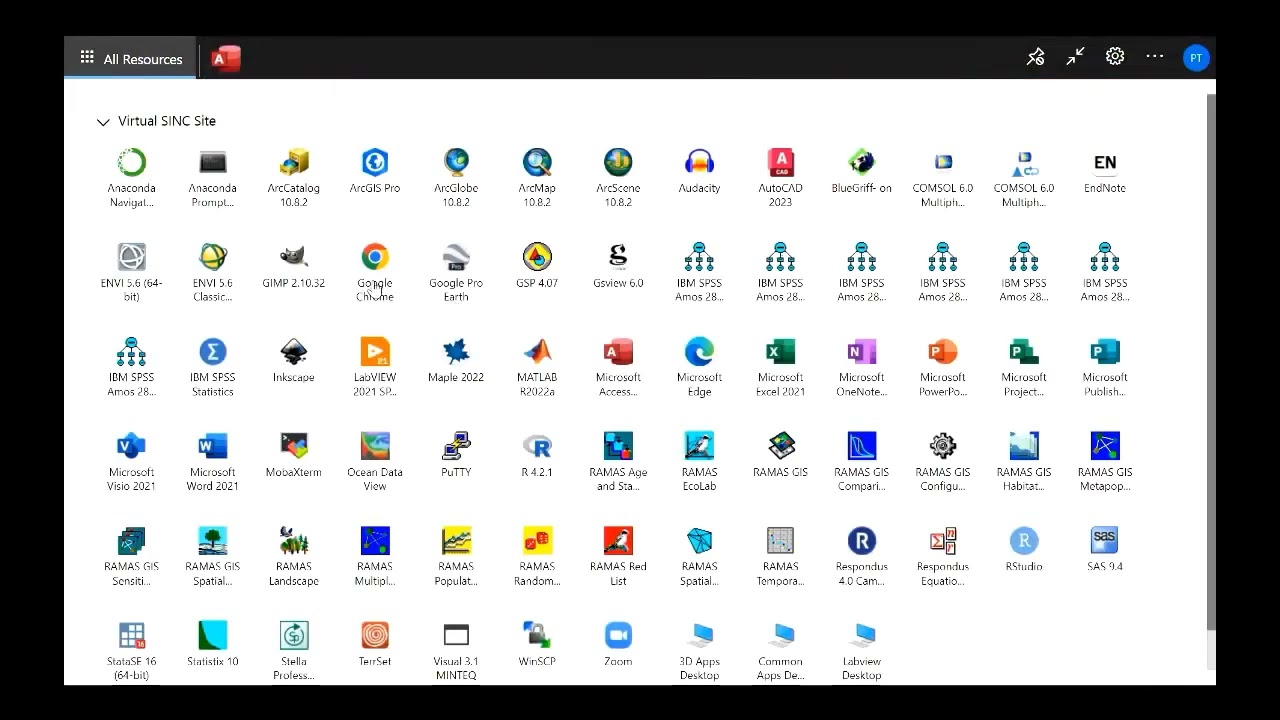This screenshot has width=1280, height=720.
Task: Start ArcMap 10.8.2
Action: click(537, 178)
